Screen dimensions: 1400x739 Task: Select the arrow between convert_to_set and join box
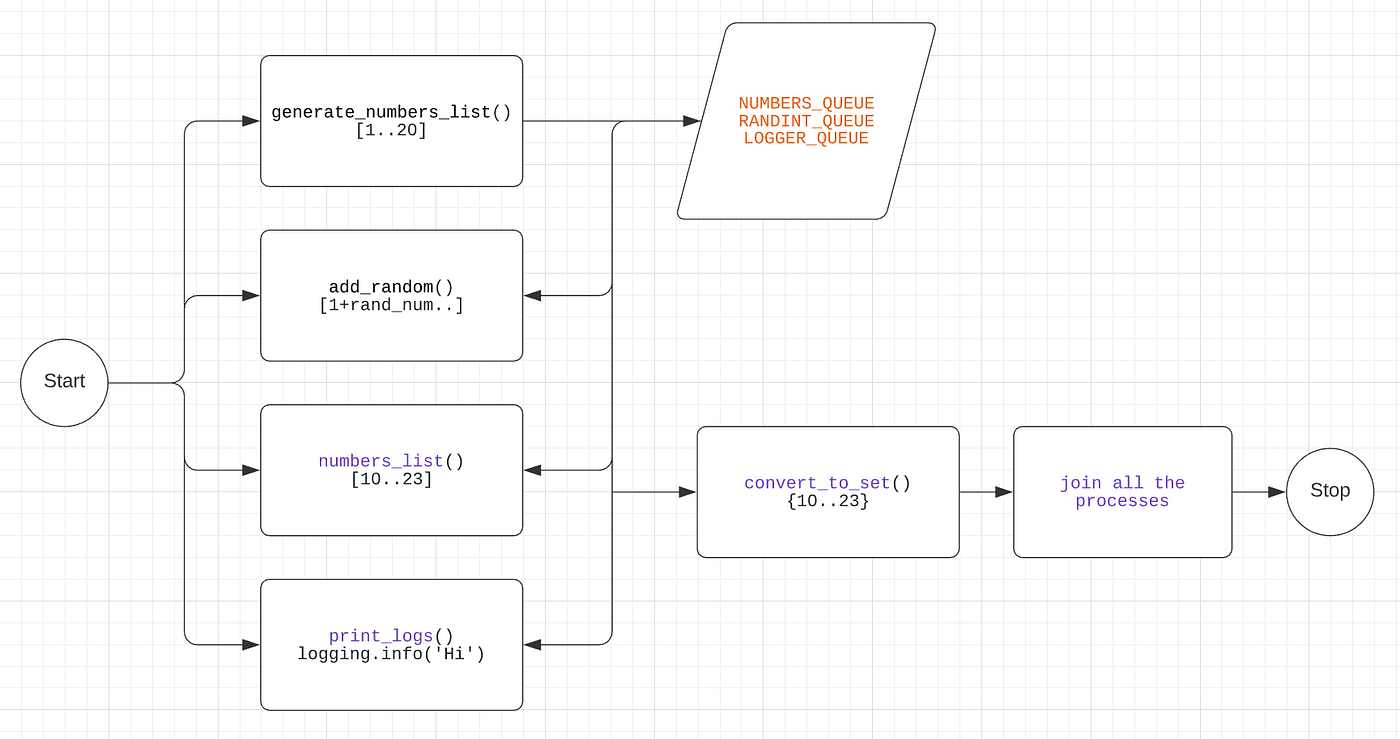[985, 491]
